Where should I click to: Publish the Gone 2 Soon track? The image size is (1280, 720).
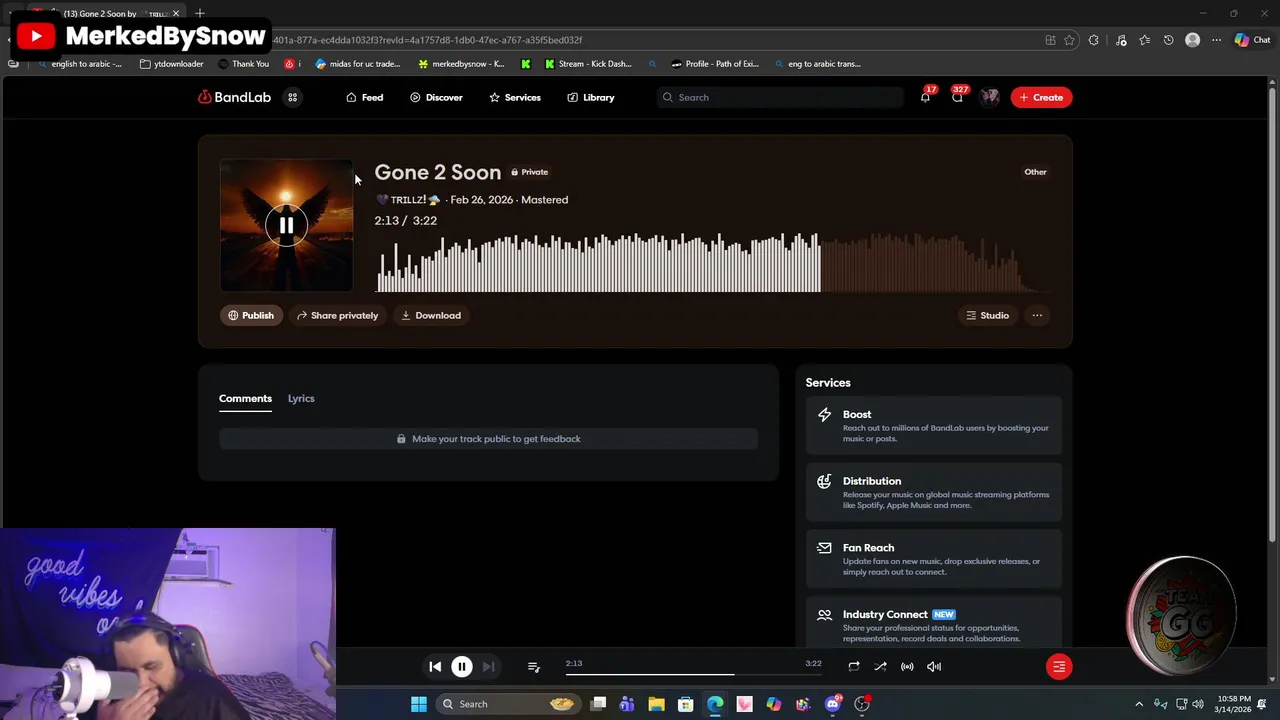point(251,315)
